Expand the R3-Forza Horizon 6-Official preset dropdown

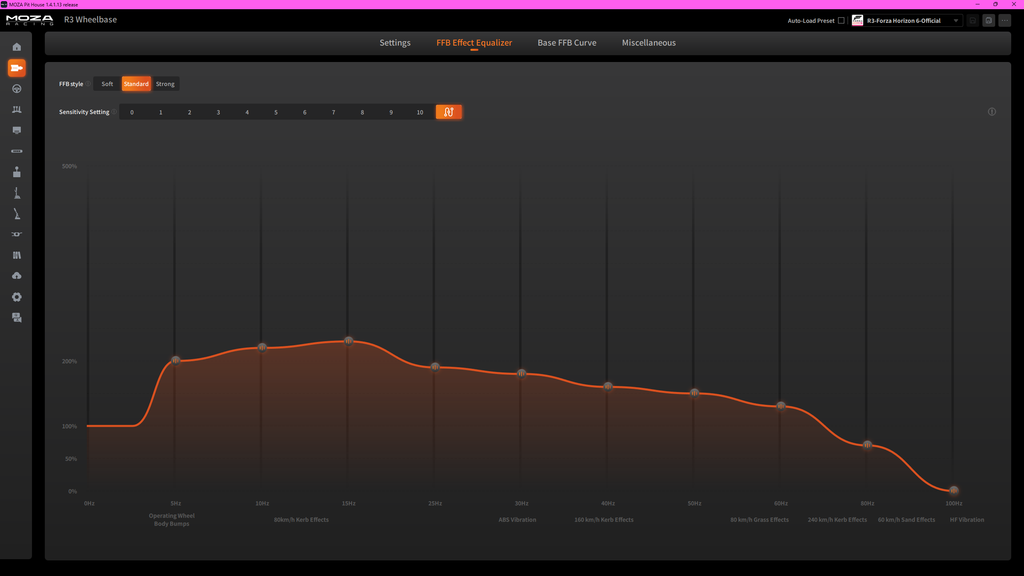click(x=906, y=21)
